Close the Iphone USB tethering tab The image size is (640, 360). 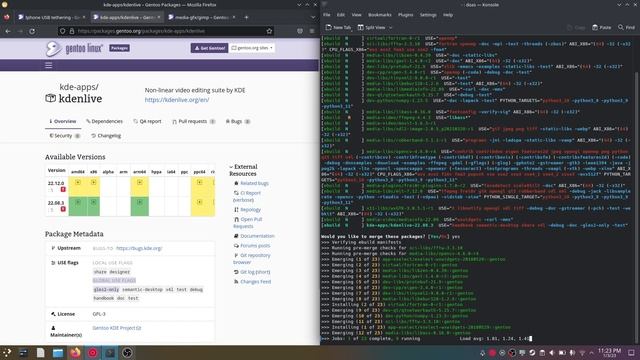[x=84, y=17]
